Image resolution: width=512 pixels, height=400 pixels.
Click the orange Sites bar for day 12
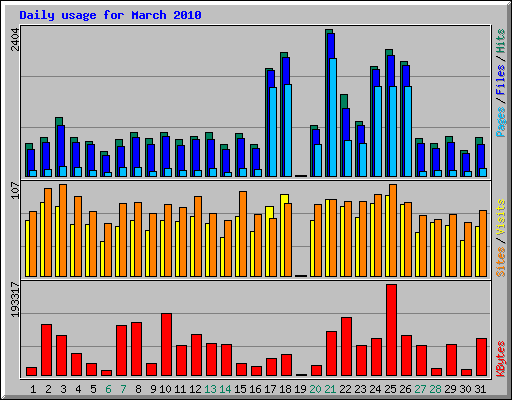[198, 236]
